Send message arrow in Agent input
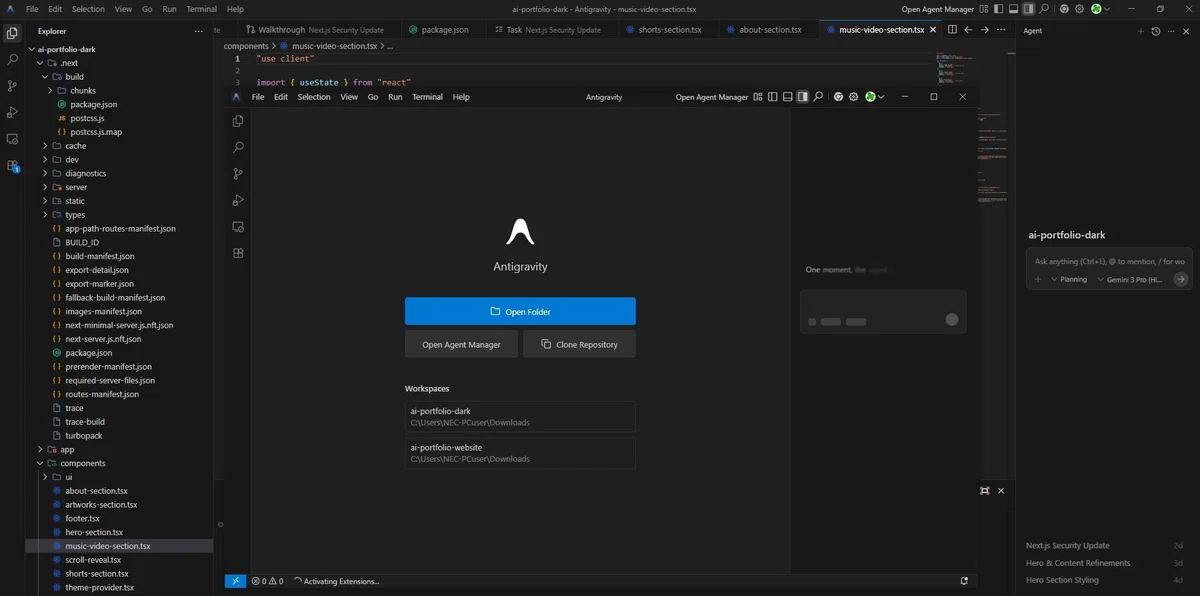The width and height of the screenshot is (1200, 596). click(1180, 279)
